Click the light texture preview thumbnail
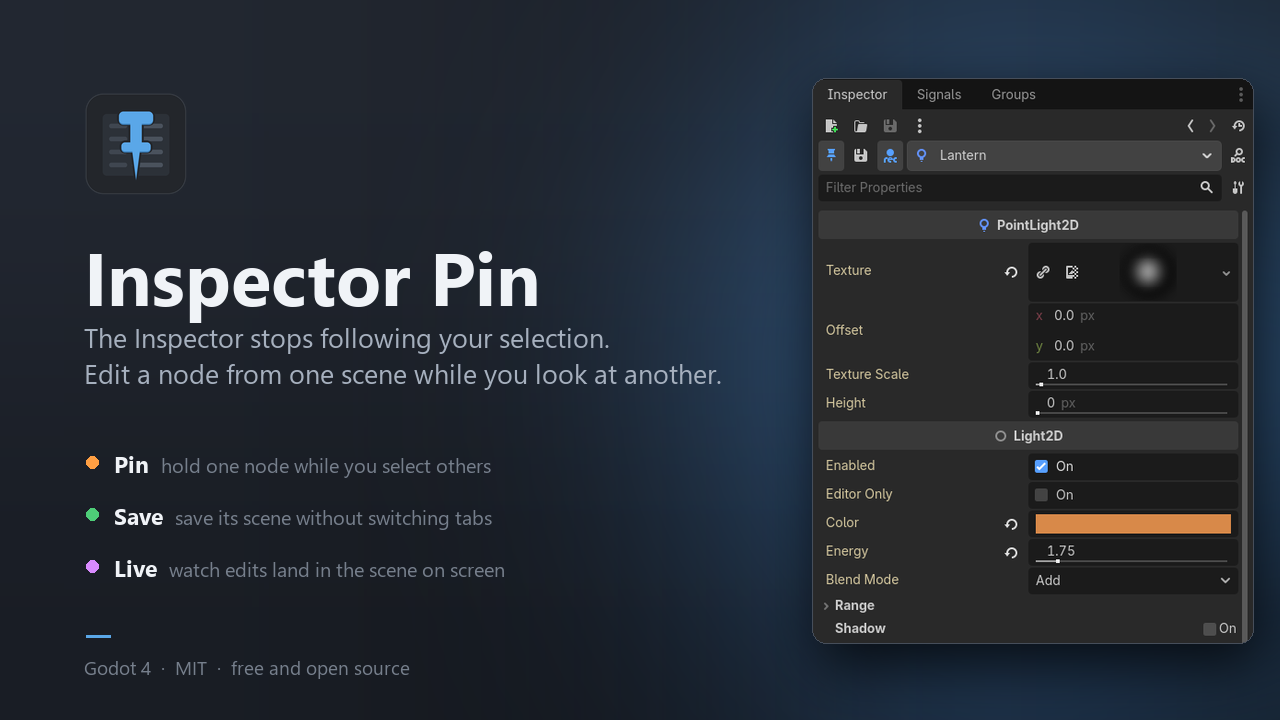1280x720 pixels. pos(1147,272)
